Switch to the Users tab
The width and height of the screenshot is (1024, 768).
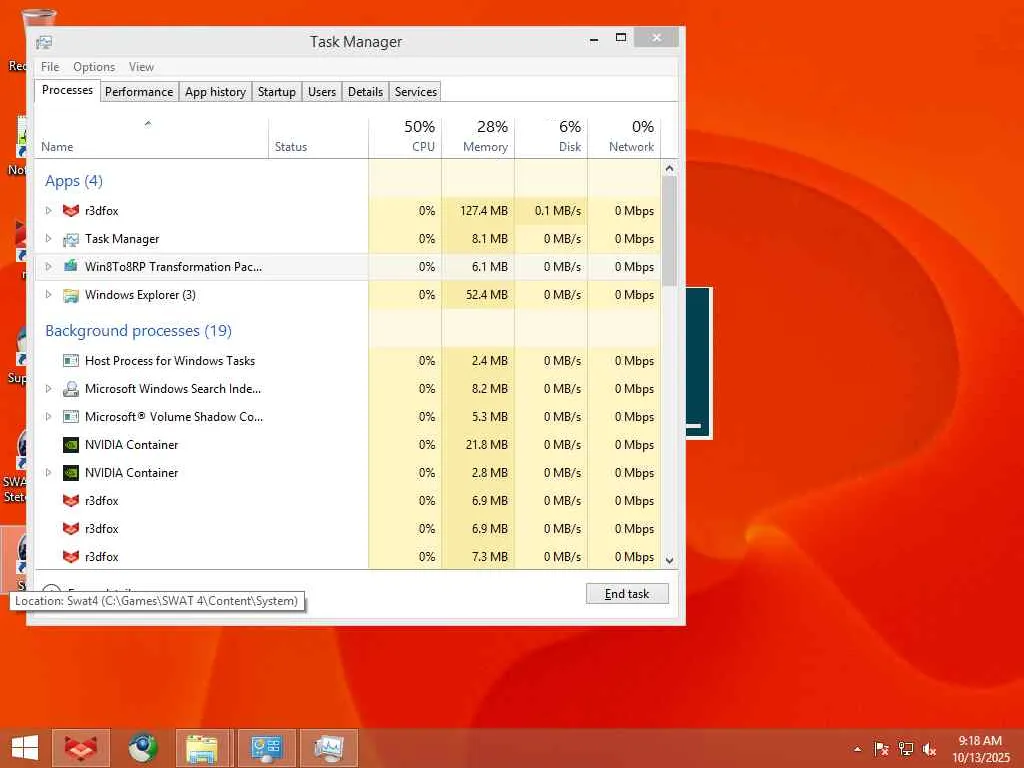(x=322, y=92)
